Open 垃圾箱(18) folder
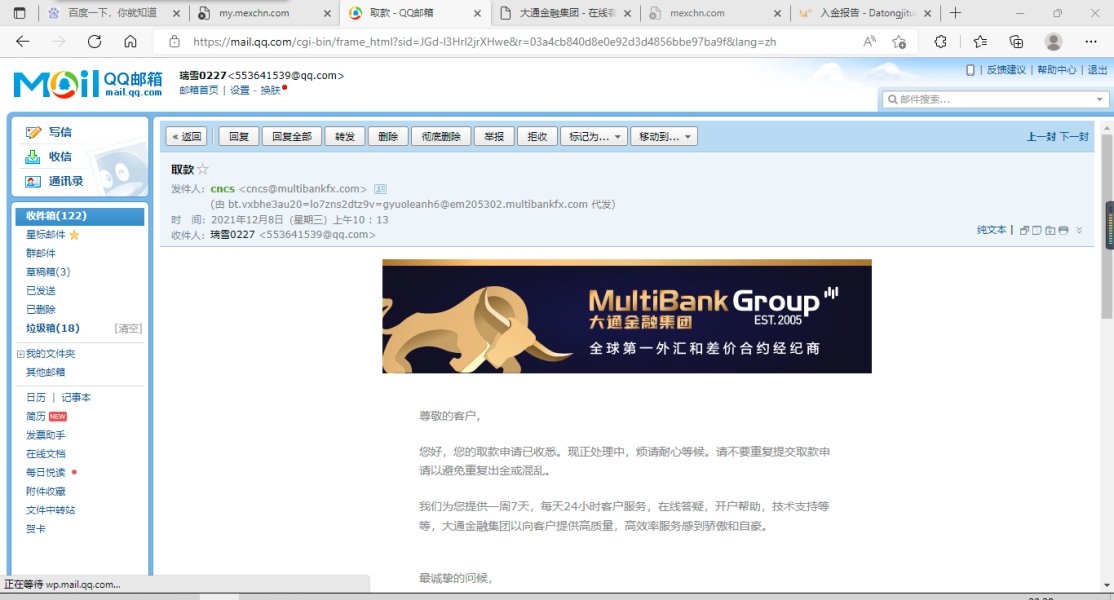The height and width of the screenshot is (600, 1114). 53,328
